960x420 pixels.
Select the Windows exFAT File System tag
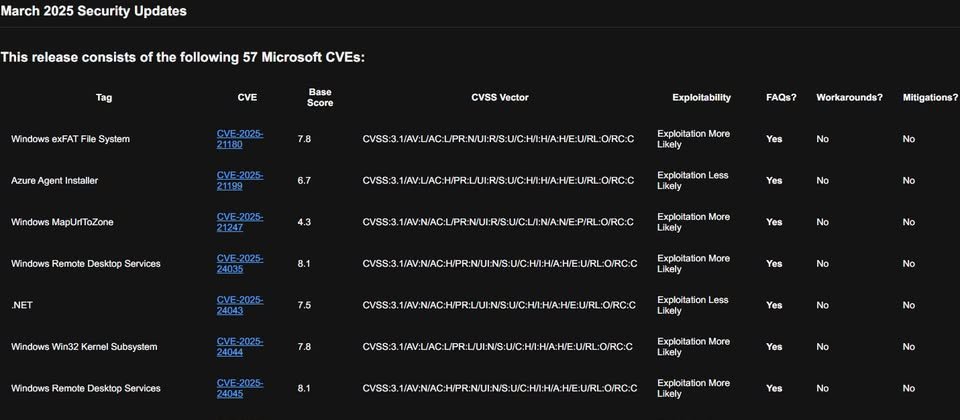[x=70, y=139]
